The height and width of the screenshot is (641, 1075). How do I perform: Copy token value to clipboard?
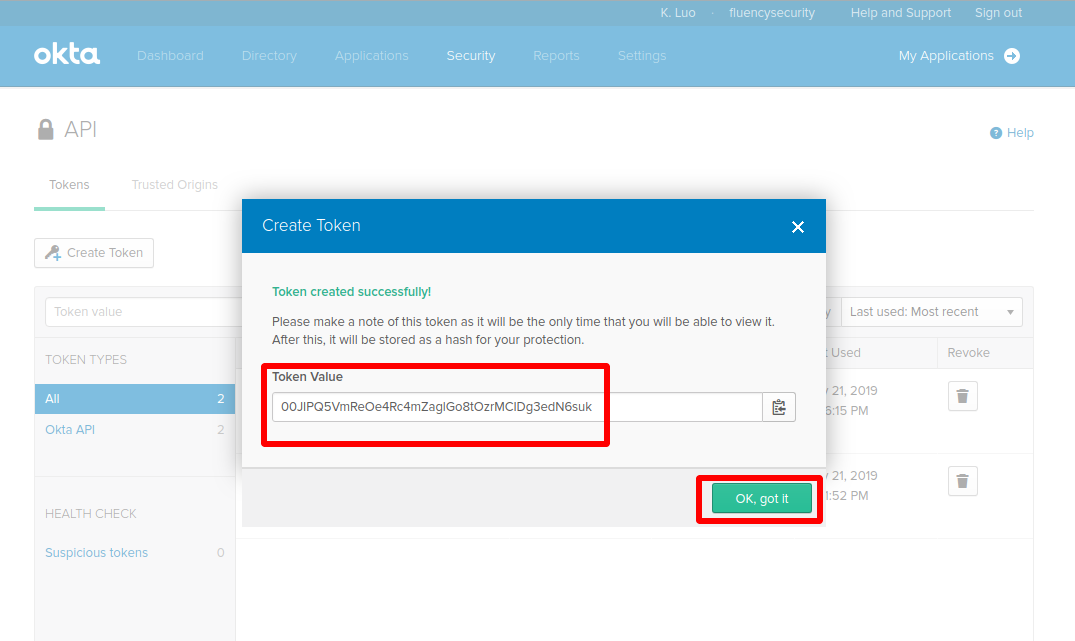(779, 407)
